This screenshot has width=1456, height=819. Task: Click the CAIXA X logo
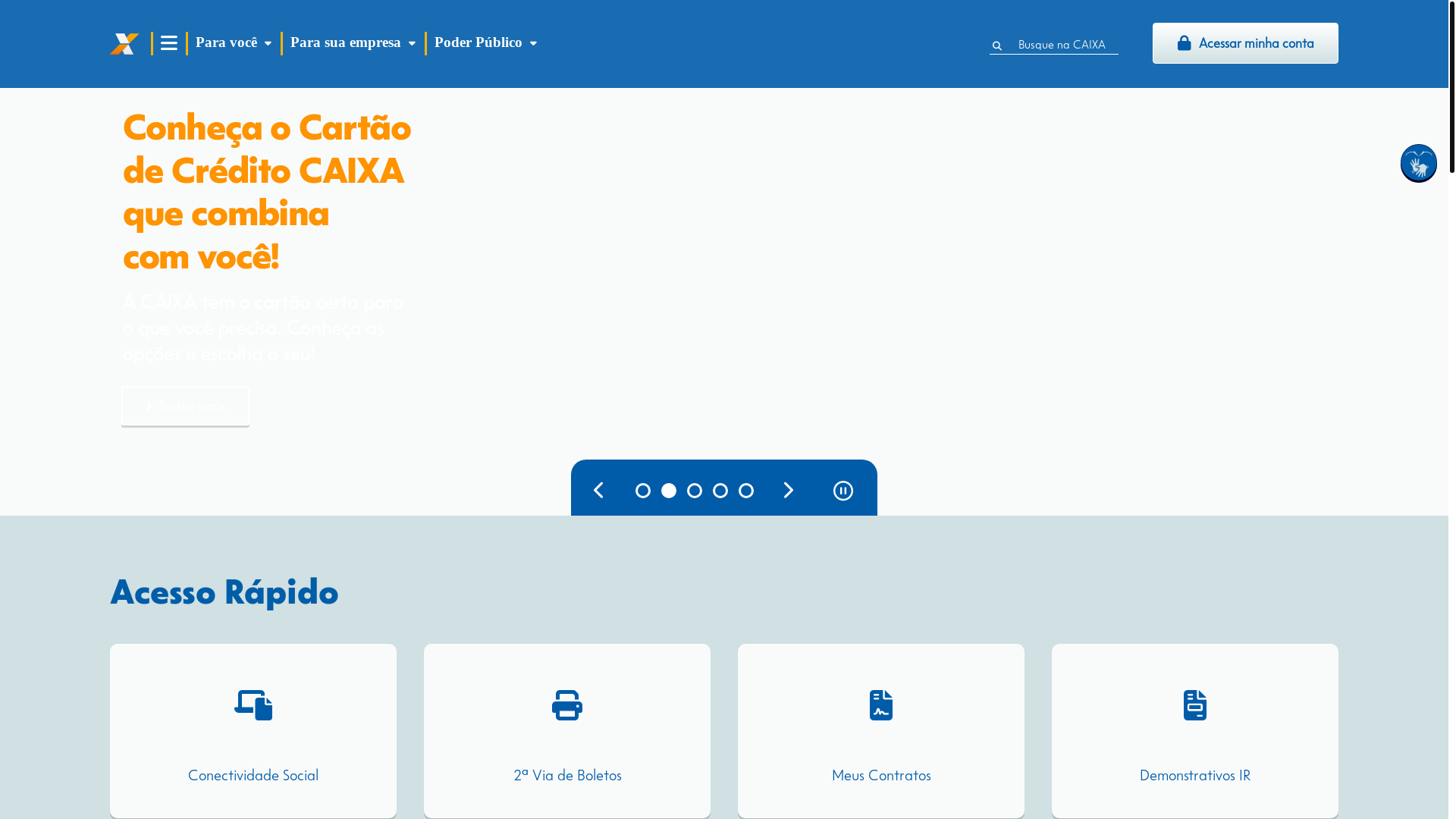click(x=124, y=44)
